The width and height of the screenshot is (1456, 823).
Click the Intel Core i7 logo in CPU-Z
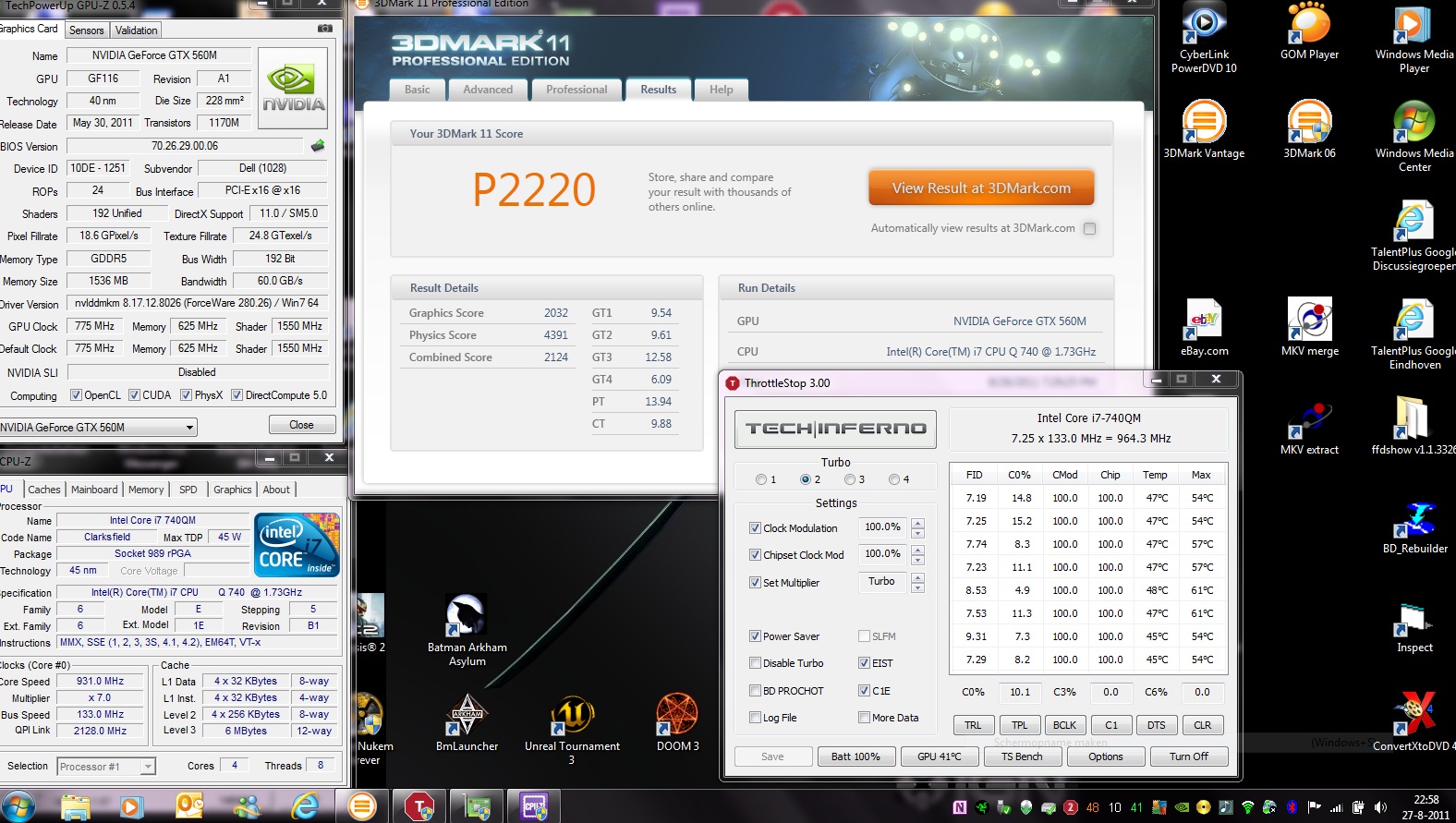tap(297, 545)
